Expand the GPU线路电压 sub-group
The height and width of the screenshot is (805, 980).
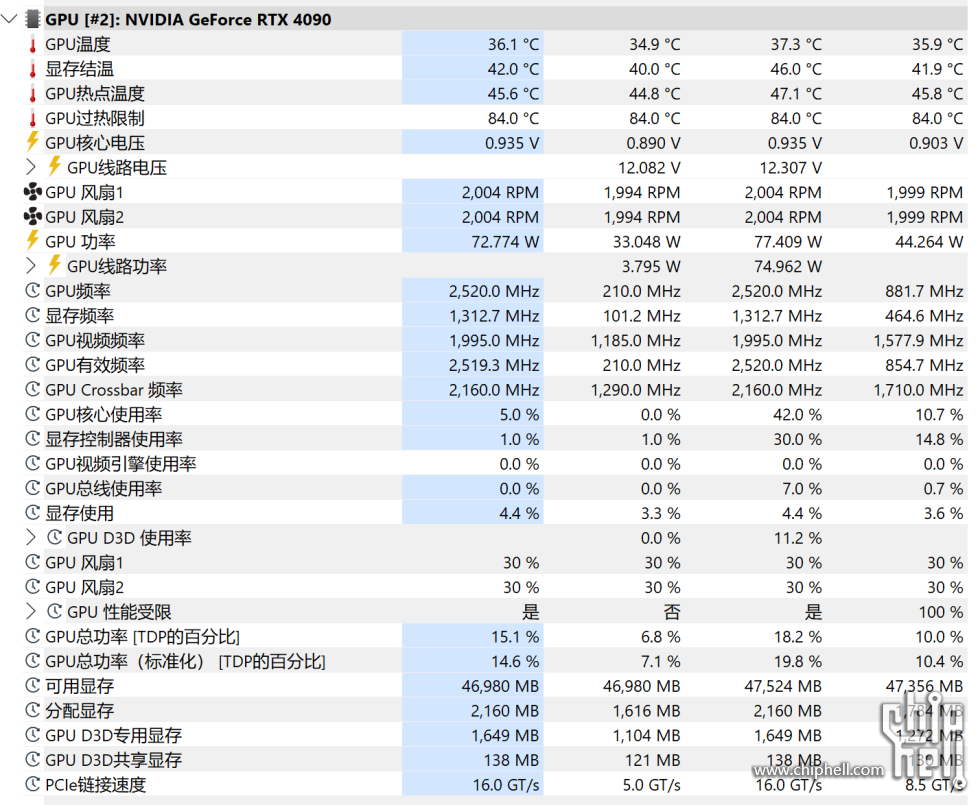[31, 167]
